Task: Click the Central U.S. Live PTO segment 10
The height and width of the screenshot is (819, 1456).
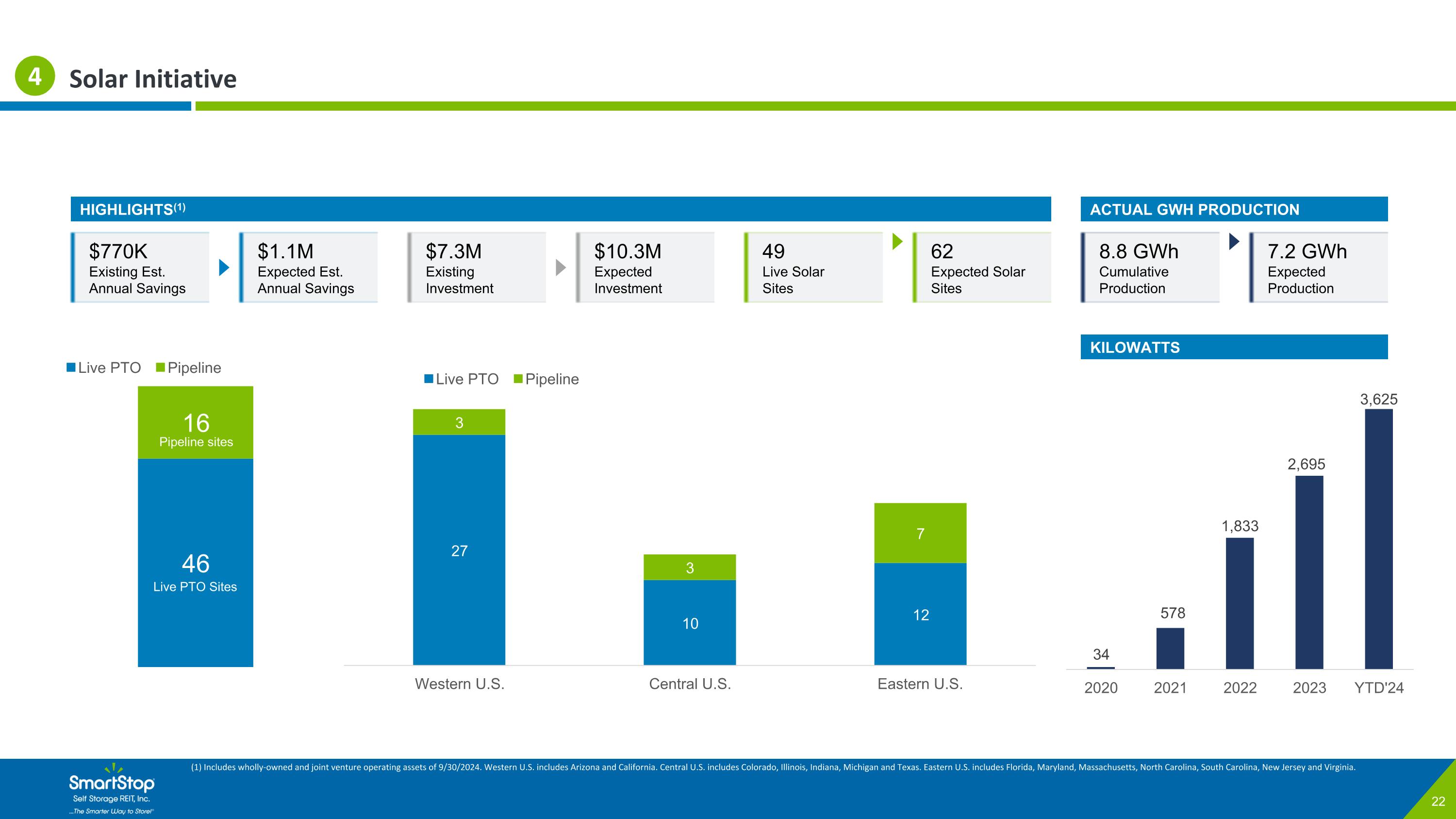Action: [690, 622]
